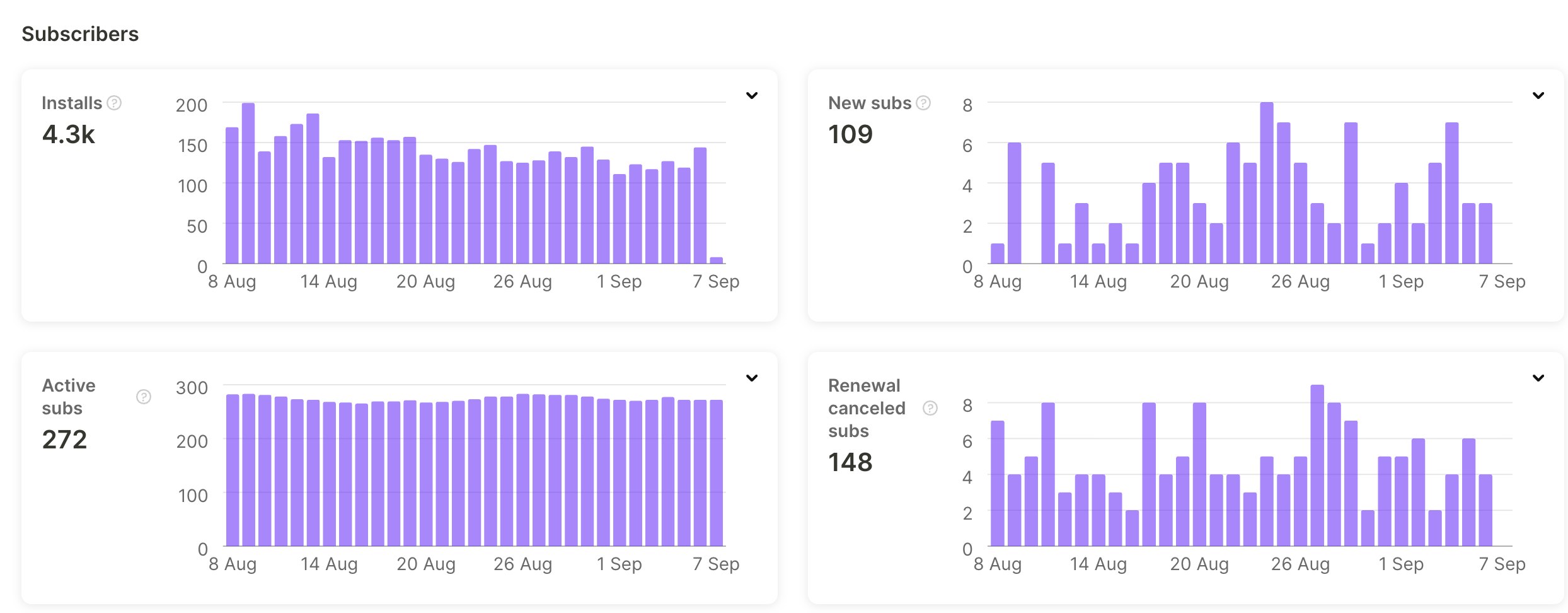Viewport: 1568px width, 613px height.
Task: Click the 14 Aug label on Installs chart
Action: coord(329,281)
